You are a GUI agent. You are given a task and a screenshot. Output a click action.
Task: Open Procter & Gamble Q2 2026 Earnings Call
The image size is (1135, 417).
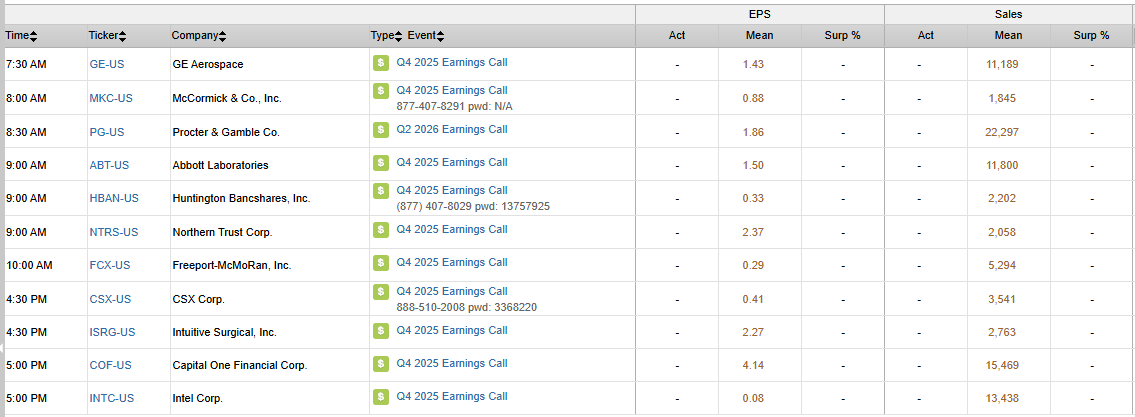451,130
